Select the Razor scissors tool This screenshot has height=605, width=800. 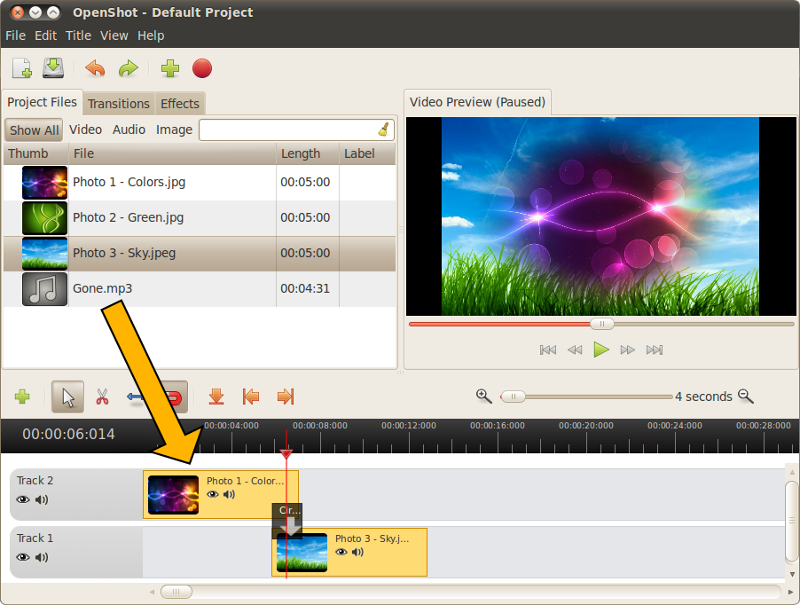pos(102,397)
